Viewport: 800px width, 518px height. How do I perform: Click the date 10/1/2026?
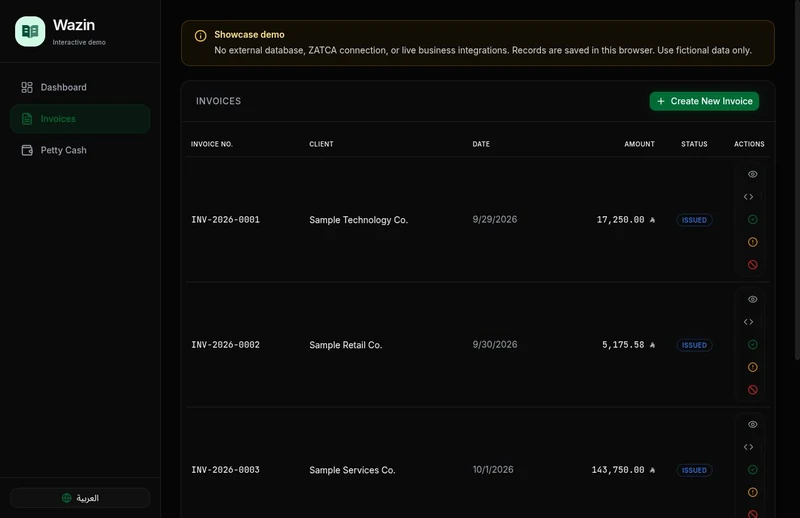point(493,470)
